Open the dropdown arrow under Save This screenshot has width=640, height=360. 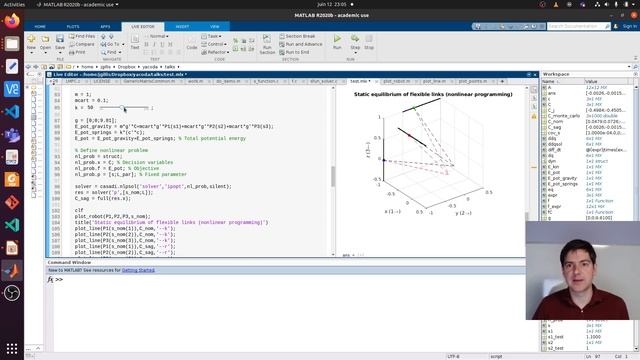pos(60,53)
